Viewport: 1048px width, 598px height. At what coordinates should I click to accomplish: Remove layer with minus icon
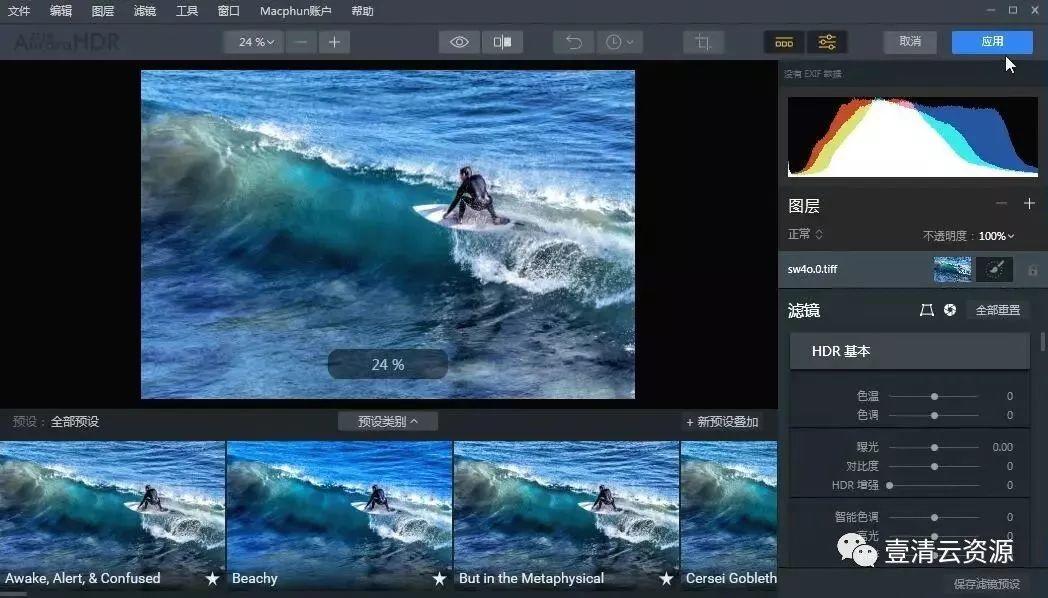[1001, 204]
